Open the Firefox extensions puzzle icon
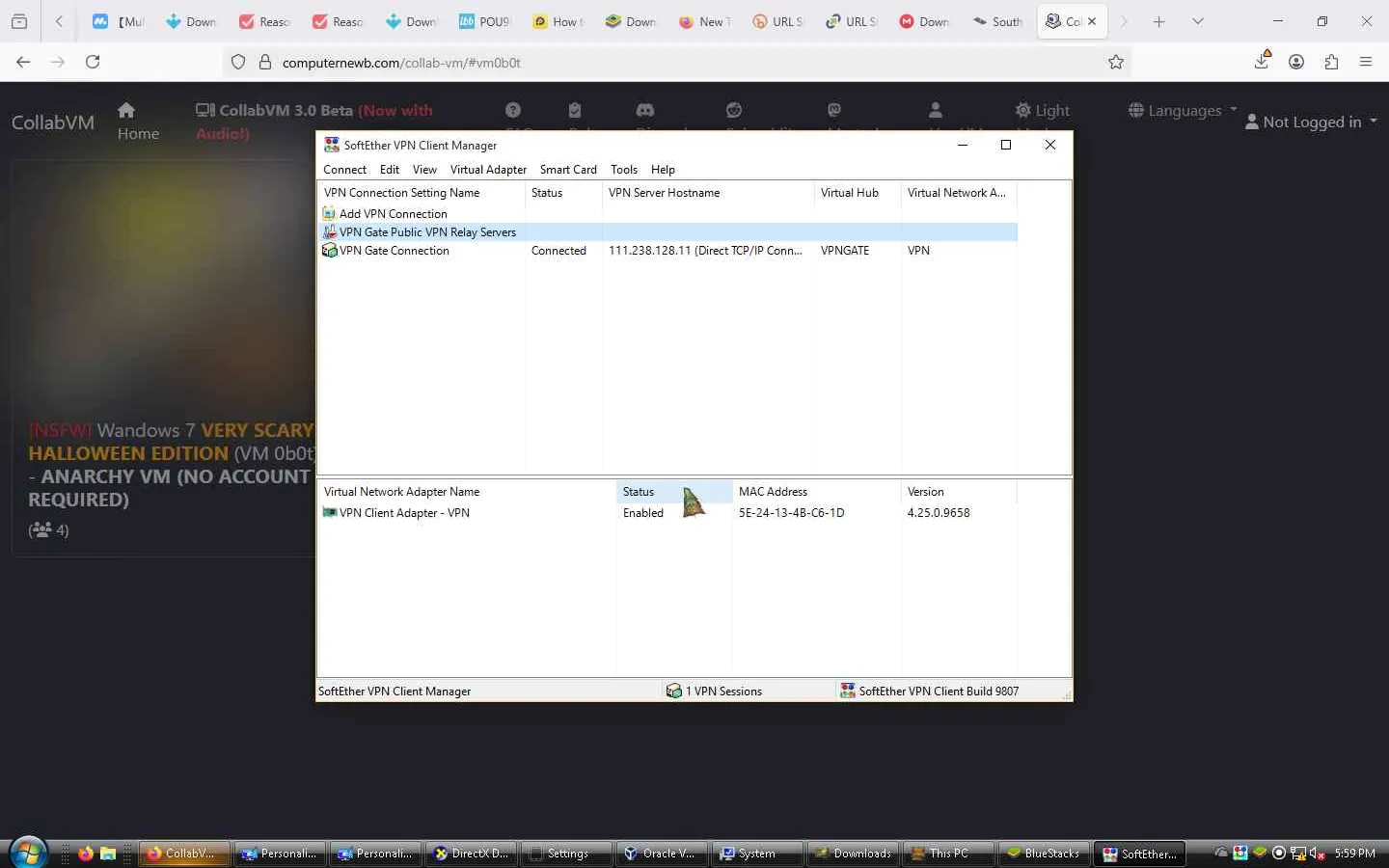The width and height of the screenshot is (1389, 868). click(x=1331, y=62)
